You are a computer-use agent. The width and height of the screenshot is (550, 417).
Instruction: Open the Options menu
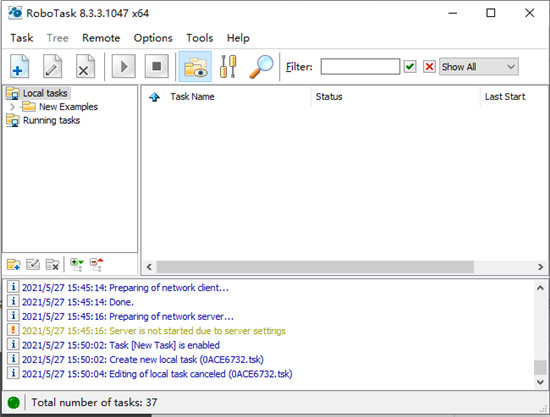[153, 38]
